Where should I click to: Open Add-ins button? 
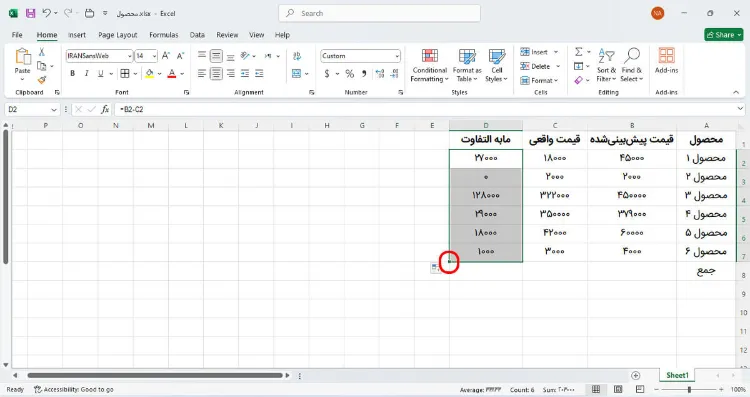(666, 61)
